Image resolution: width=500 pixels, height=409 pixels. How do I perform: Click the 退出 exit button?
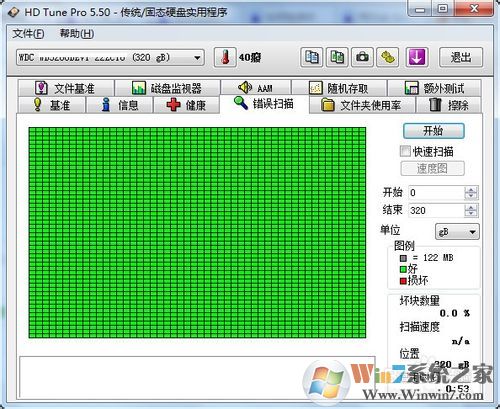pos(461,57)
